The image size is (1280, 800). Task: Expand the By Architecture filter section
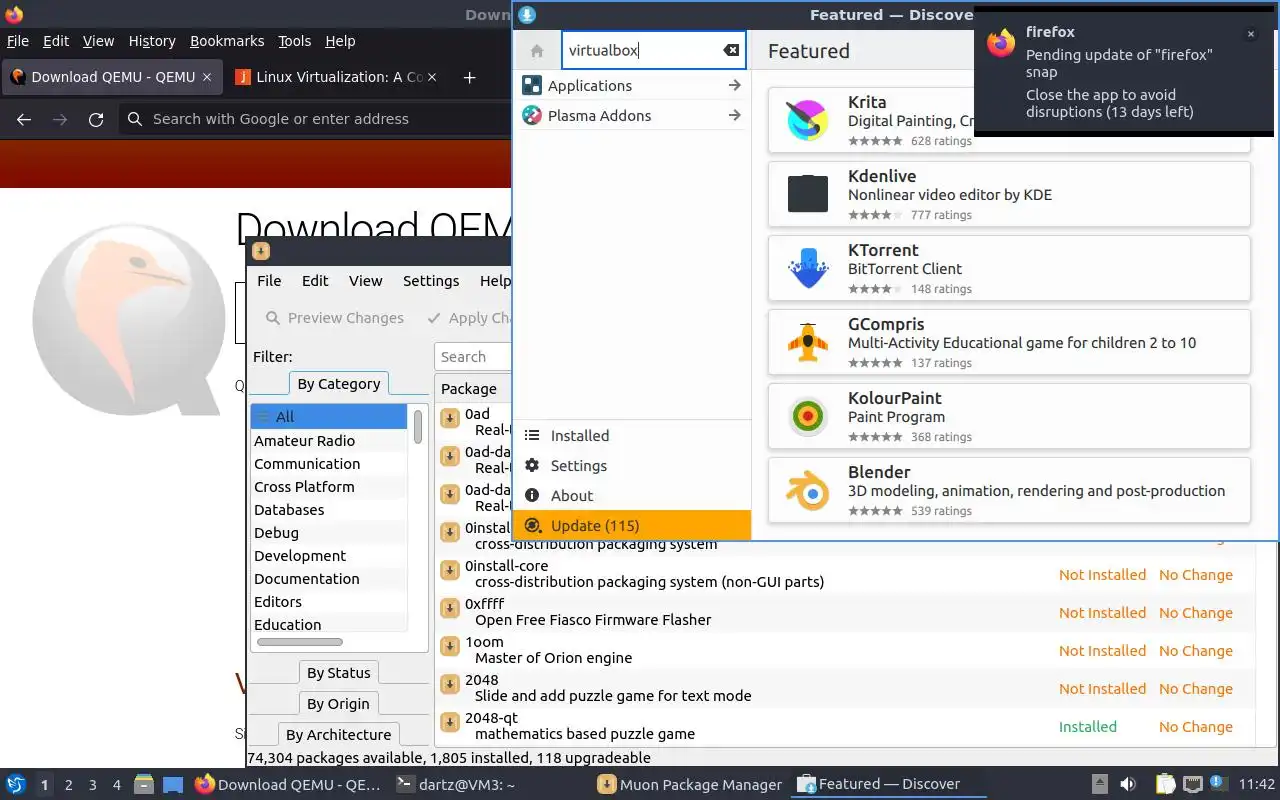coord(338,735)
